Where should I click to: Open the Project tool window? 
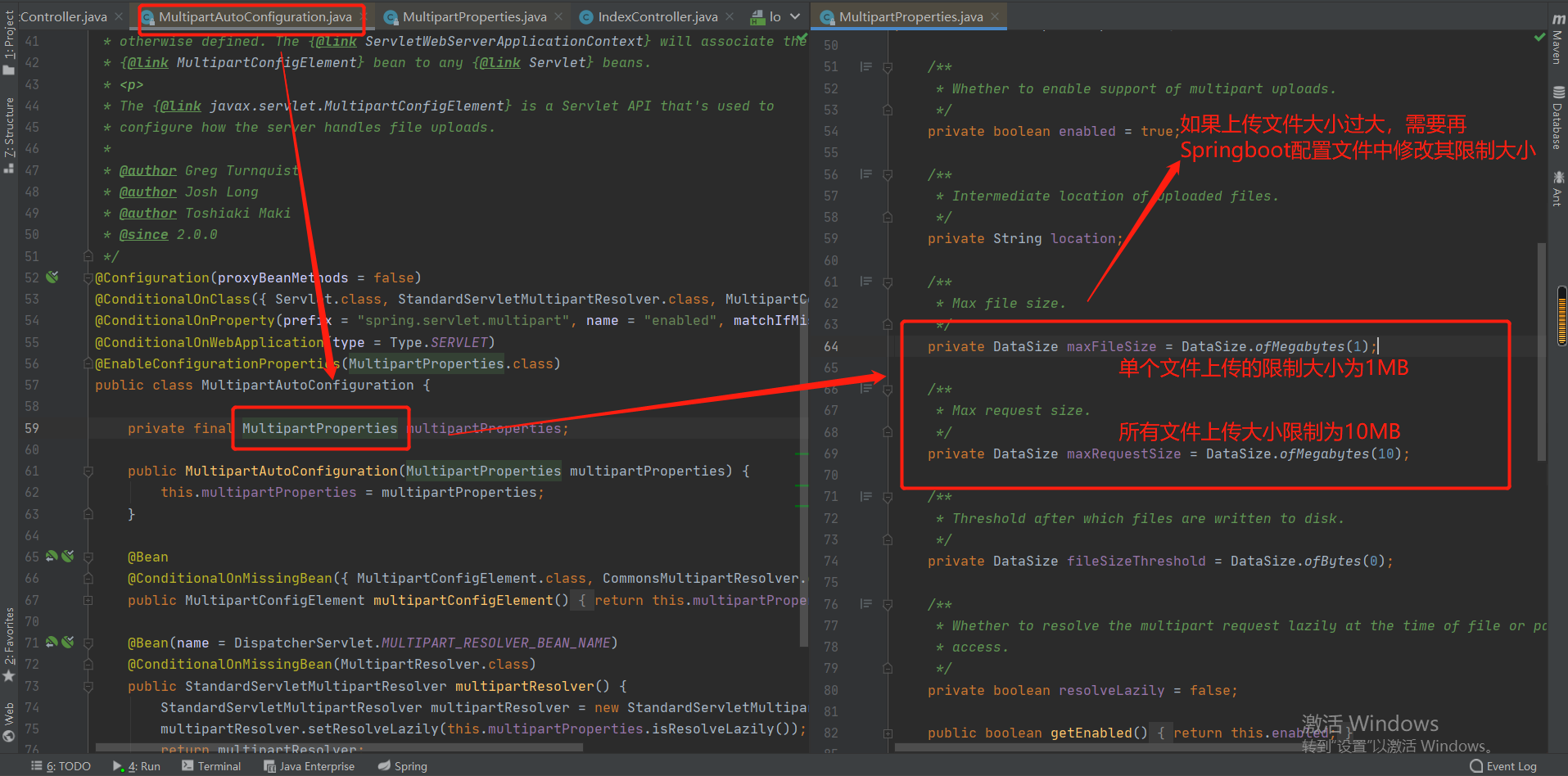[x=9, y=43]
